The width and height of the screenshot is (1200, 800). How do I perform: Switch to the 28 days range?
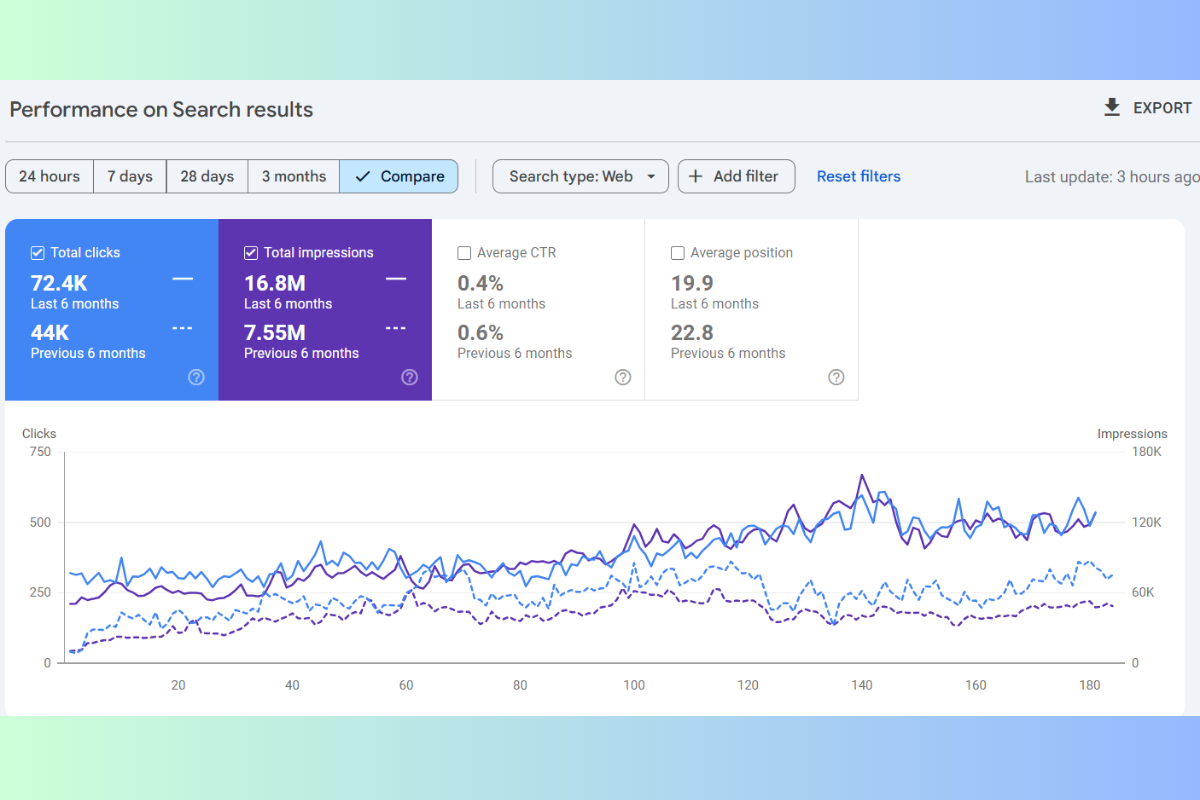pos(207,176)
